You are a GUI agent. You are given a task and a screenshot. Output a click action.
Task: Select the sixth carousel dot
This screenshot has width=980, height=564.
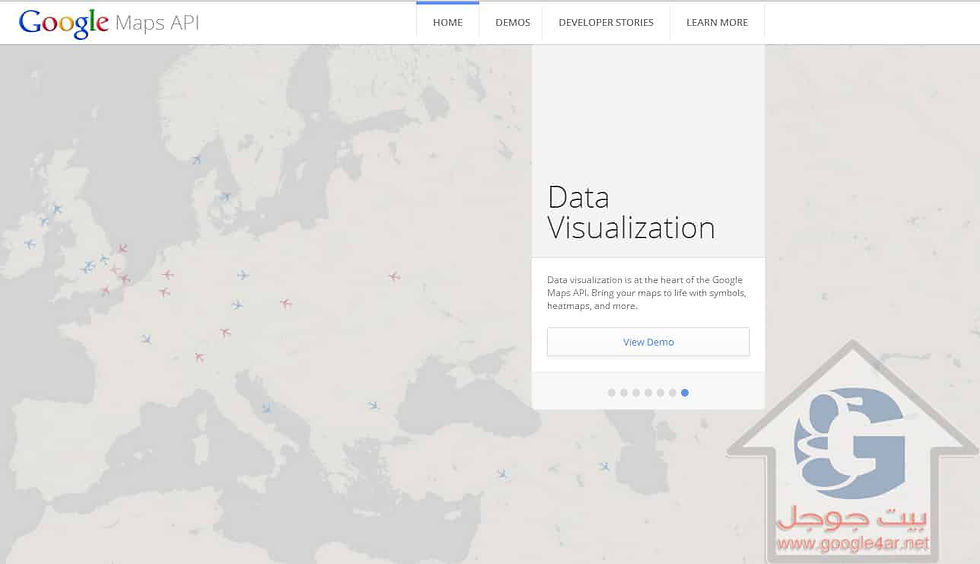tap(672, 393)
